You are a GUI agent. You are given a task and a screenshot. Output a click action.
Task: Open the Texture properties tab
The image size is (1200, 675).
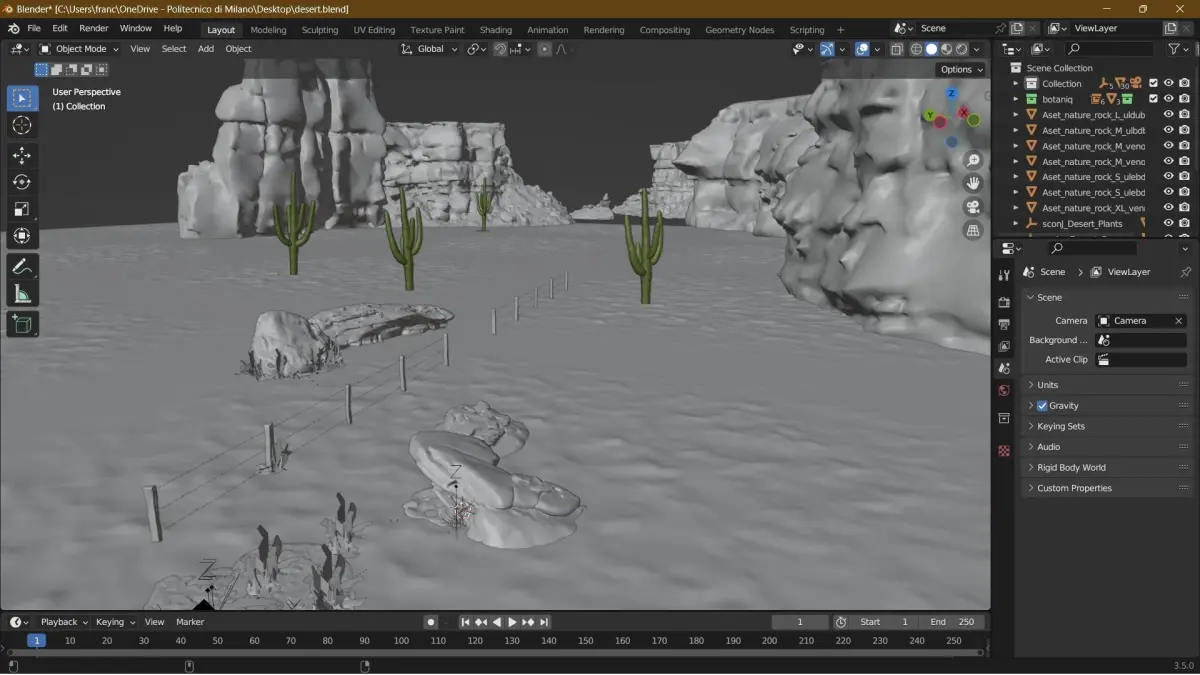tap(1004, 451)
